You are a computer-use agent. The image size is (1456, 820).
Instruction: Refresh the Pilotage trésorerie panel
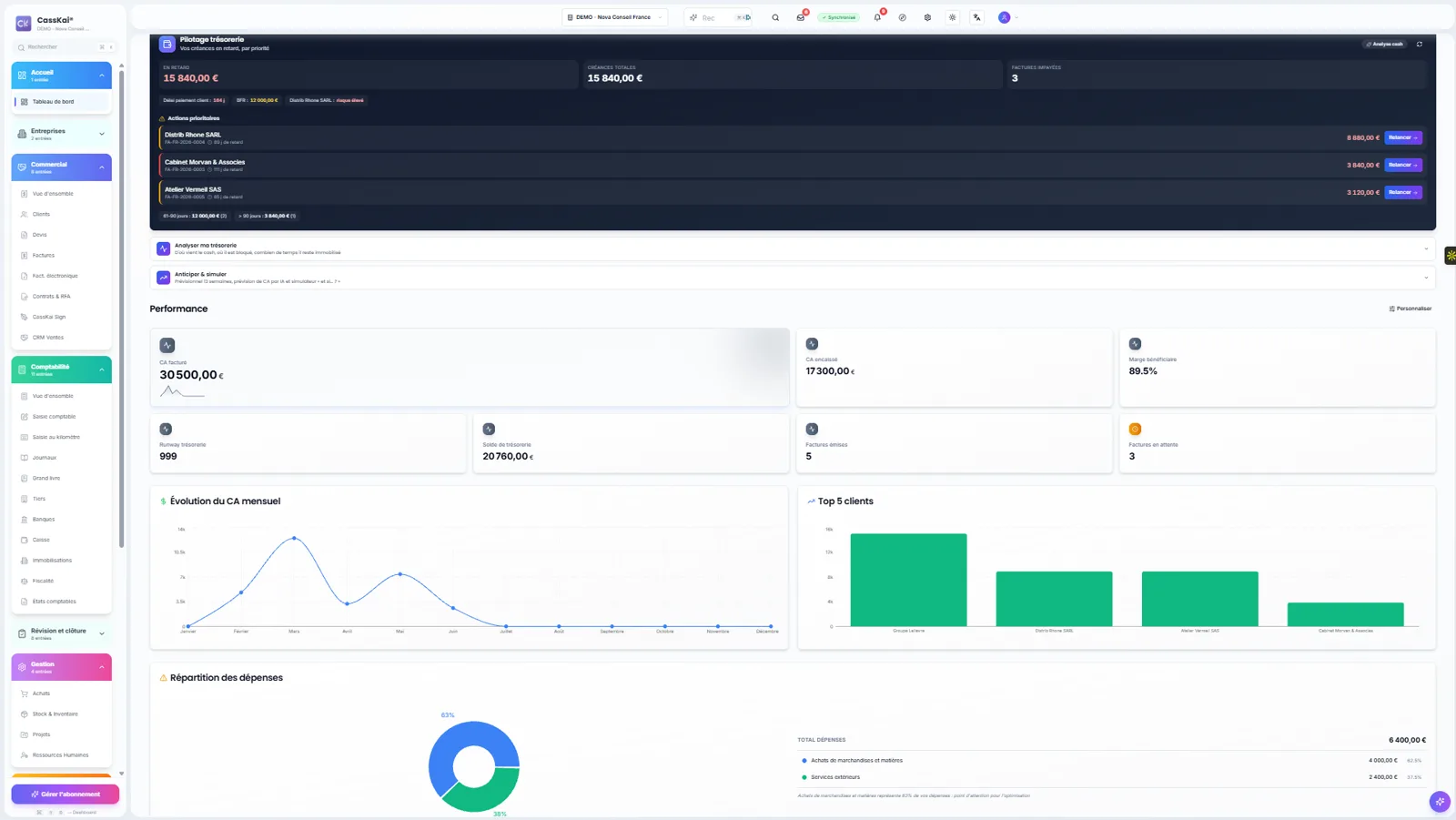1419,44
